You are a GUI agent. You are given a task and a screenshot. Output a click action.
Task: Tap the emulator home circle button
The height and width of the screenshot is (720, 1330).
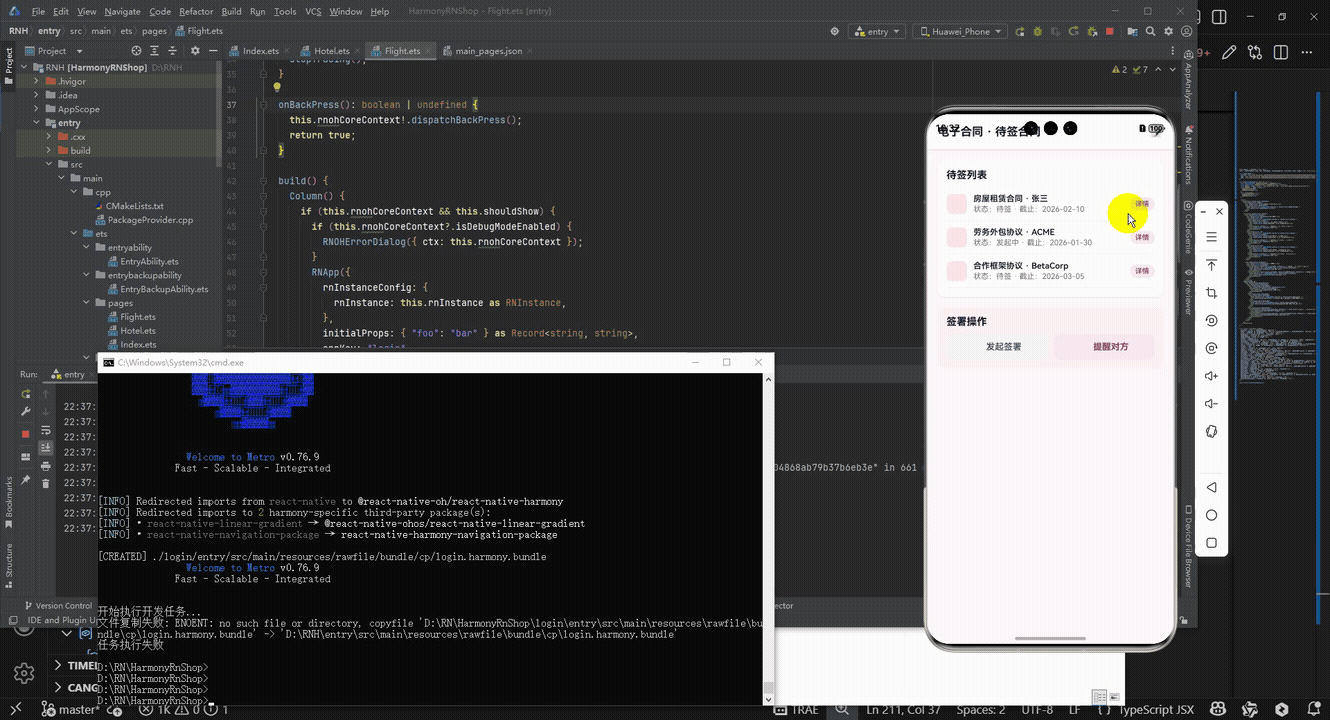click(1211, 515)
